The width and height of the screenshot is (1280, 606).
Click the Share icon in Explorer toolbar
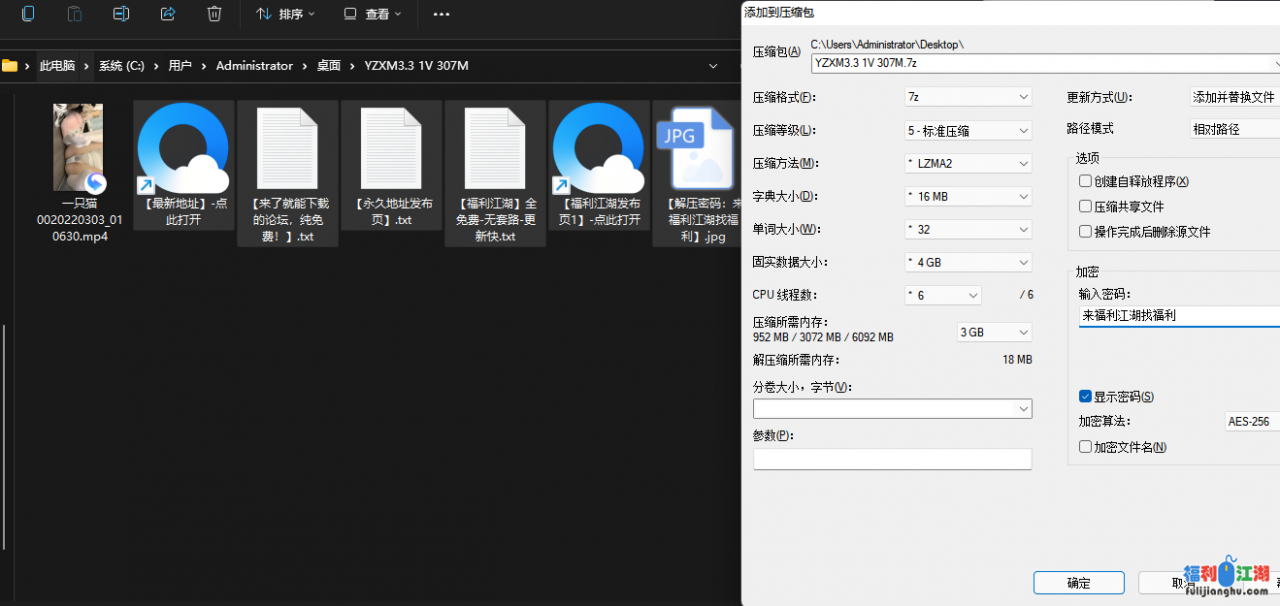point(167,14)
